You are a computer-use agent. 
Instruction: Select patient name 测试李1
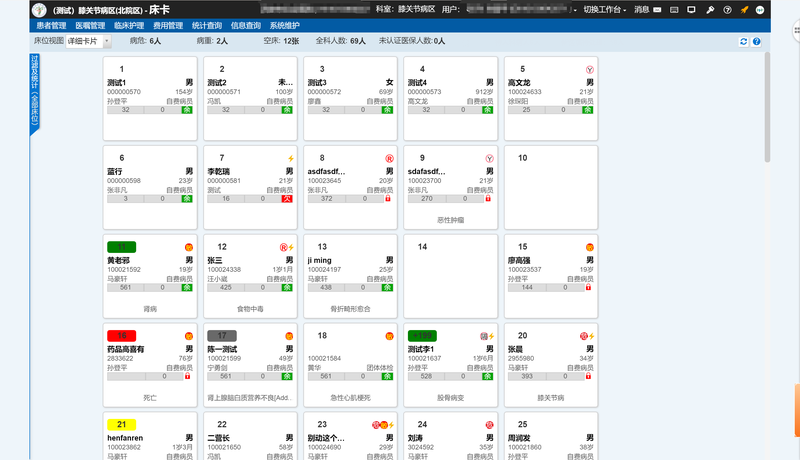tap(421, 349)
